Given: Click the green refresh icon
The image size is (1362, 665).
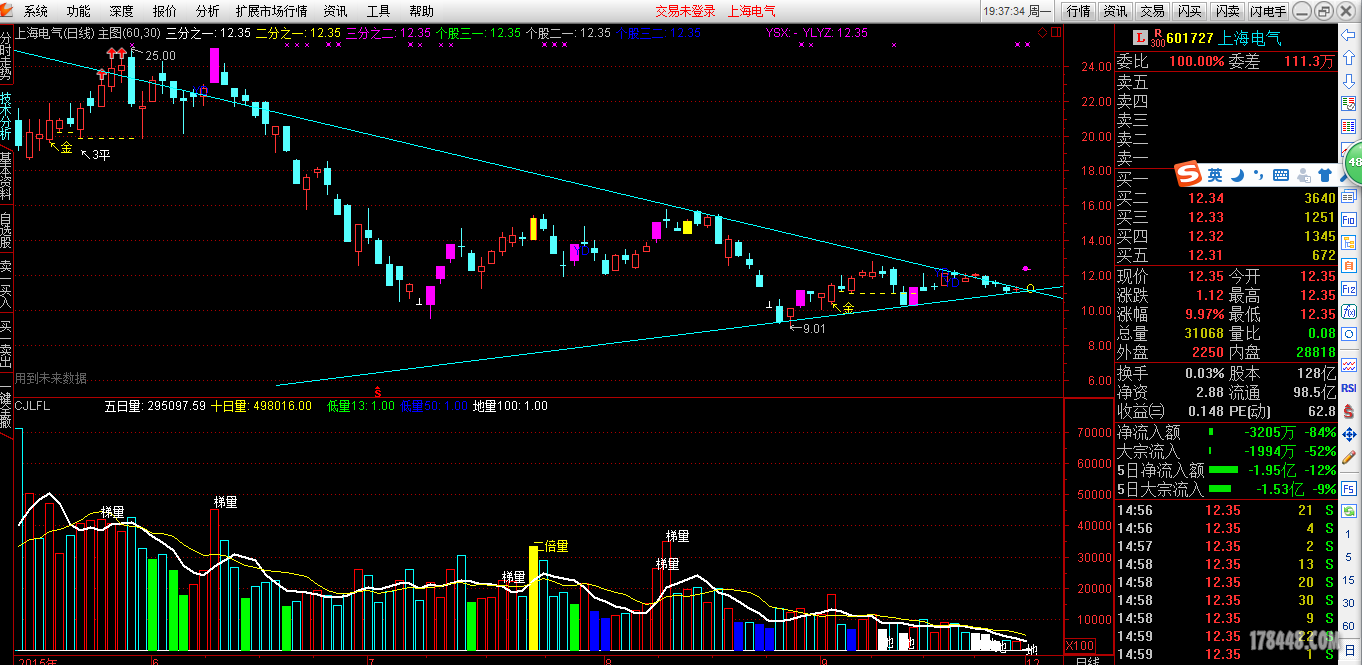Looking at the screenshot, I should (x=1349, y=511).
